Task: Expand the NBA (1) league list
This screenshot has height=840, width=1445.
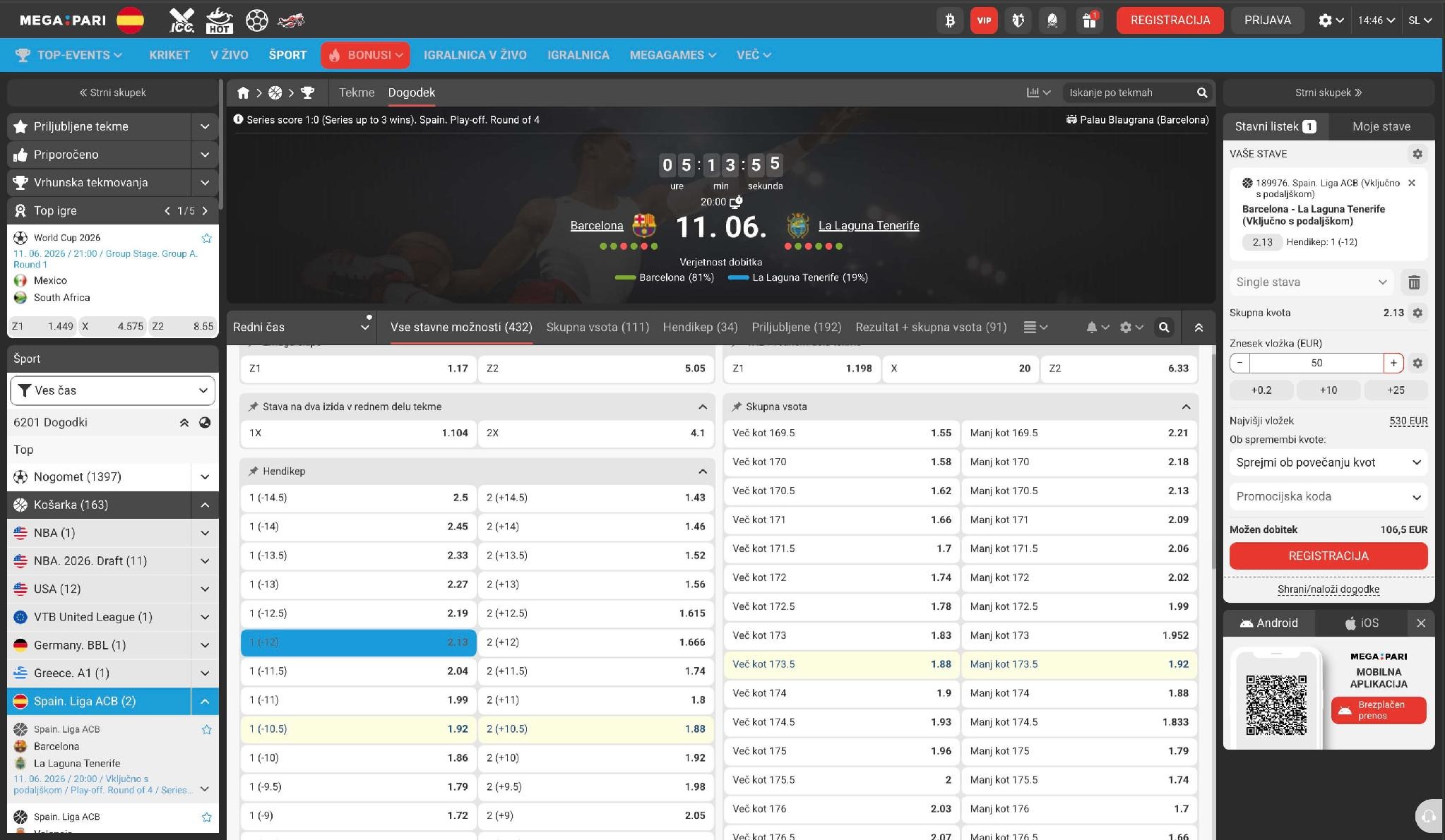Action: point(205,533)
